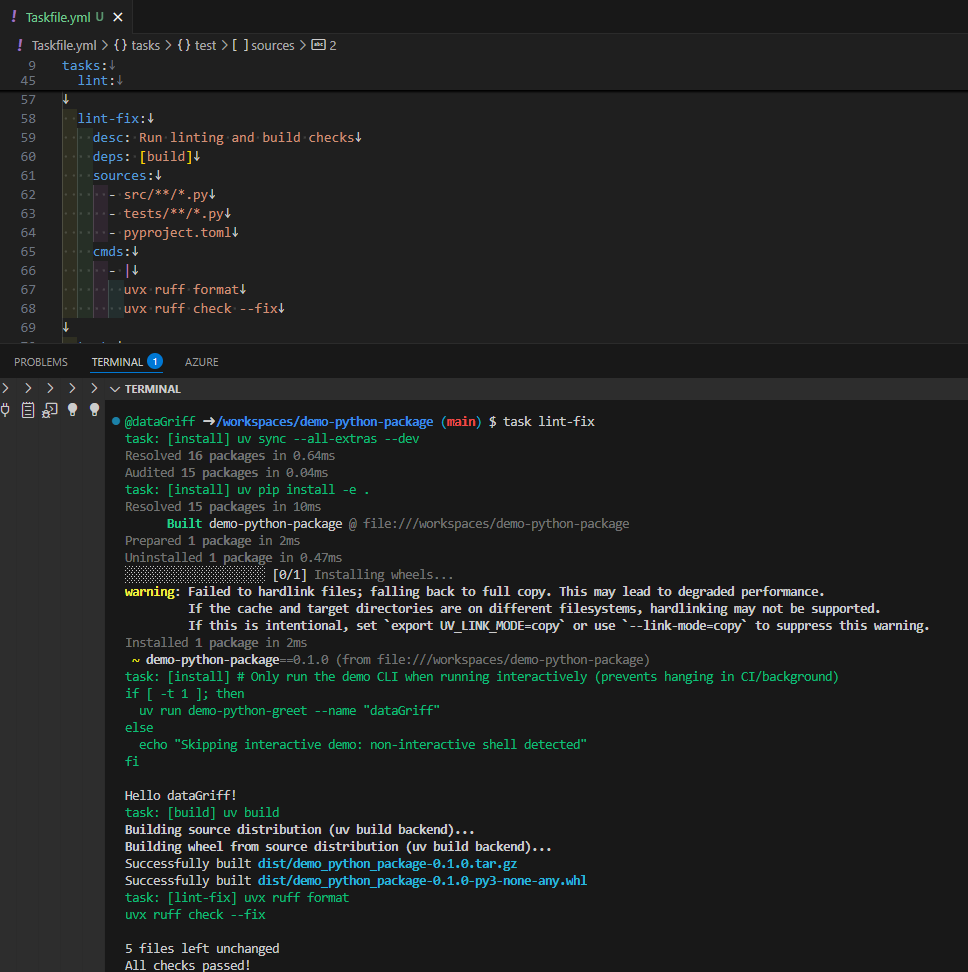Screen dimensions: 968x972
Task: Click the notebook list icon in terminal sidebar
Action: pyautogui.click(x=28, y=410)
